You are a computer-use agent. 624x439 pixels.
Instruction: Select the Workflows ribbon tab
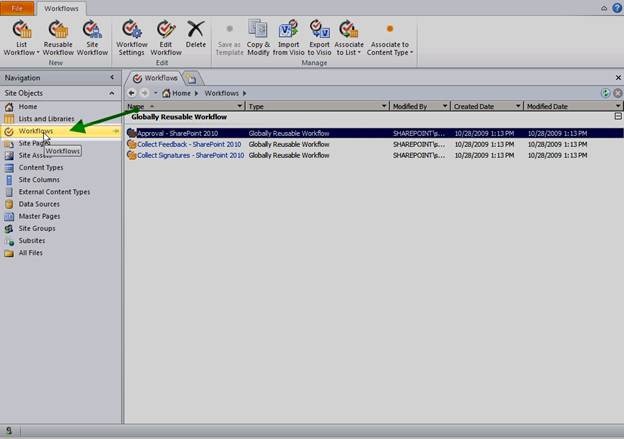click(x=61, y=8)
